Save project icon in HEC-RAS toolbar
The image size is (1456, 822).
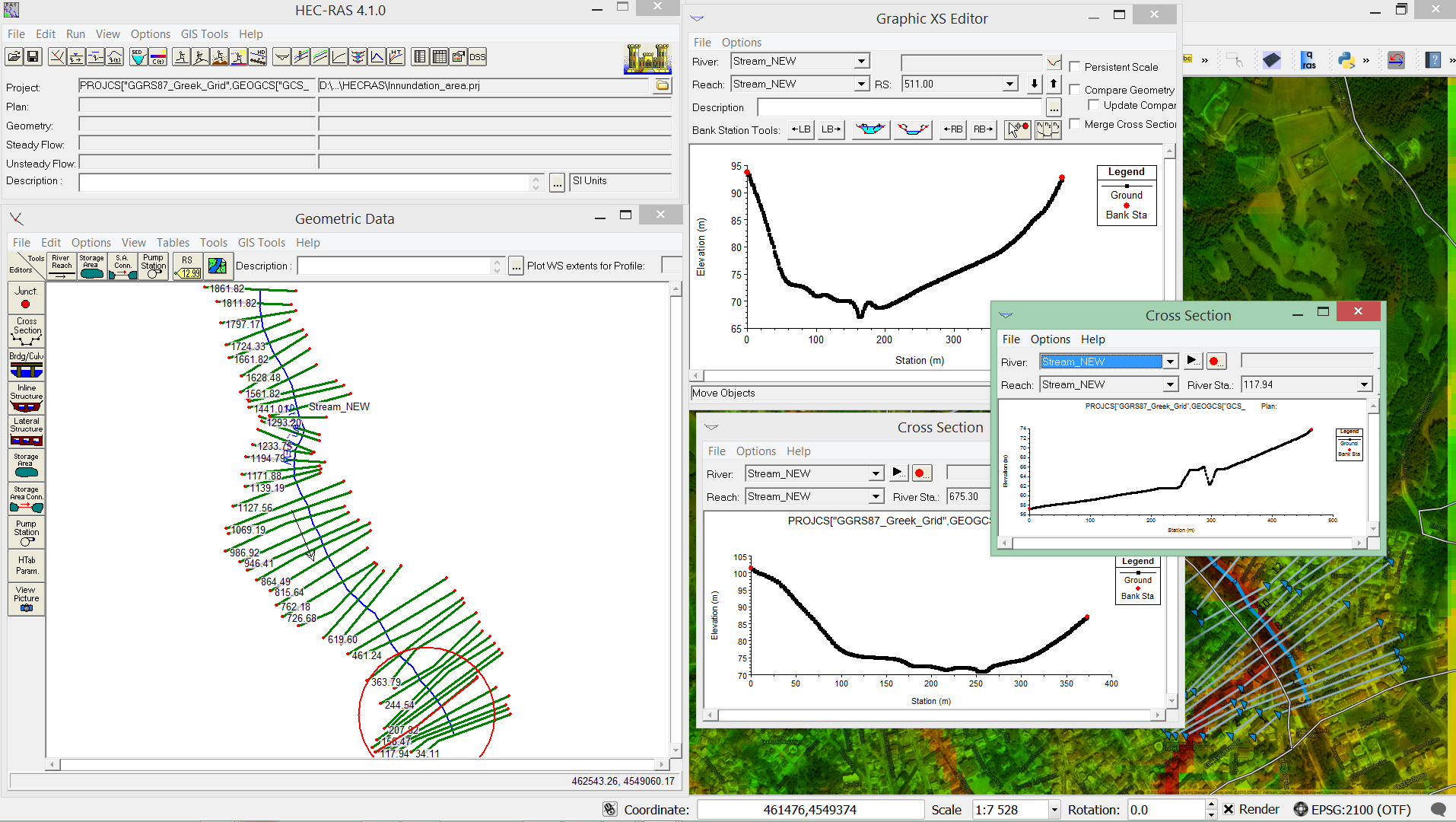point(33,57)
